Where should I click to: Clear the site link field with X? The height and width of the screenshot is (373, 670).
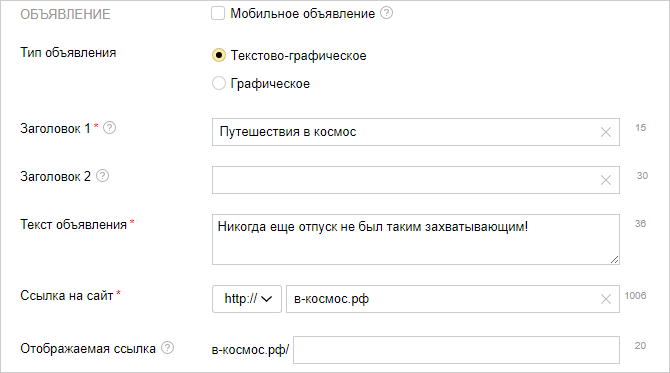pyautogui.click(x=605, y=299)
